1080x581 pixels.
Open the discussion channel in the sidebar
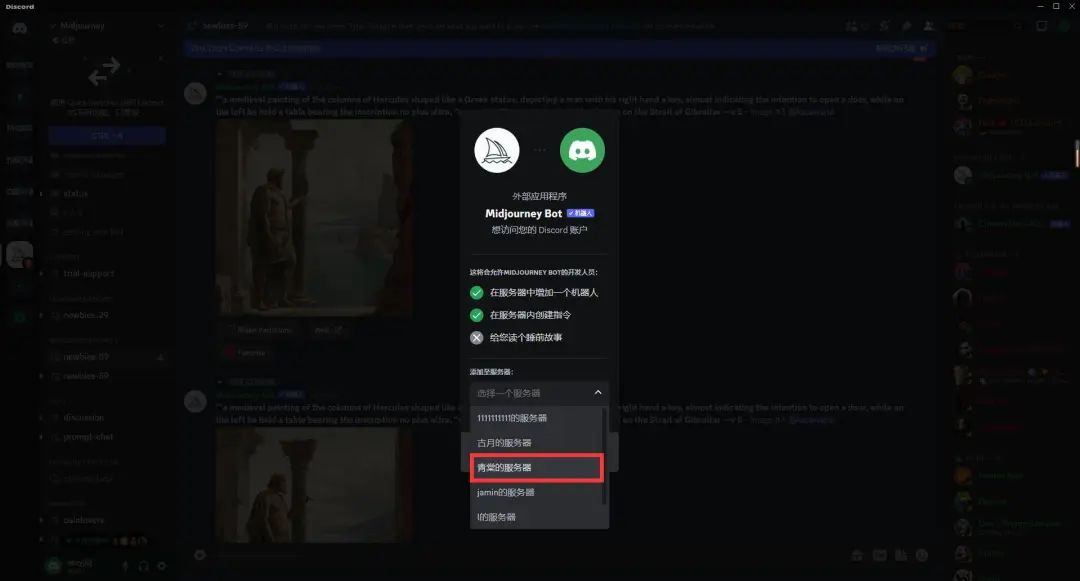click(83, 417)
